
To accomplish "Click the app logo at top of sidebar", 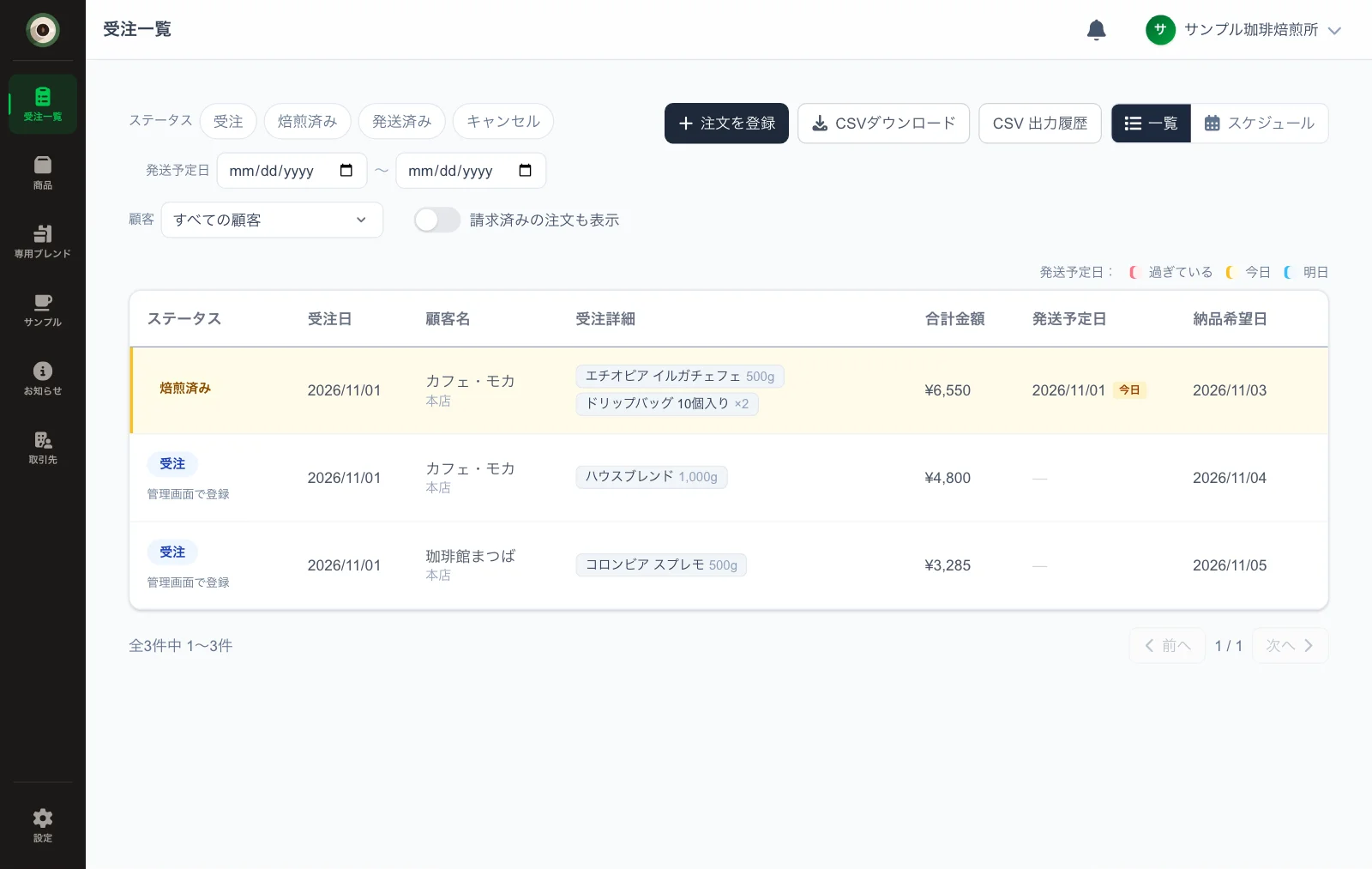I will (x=43, y=30).
